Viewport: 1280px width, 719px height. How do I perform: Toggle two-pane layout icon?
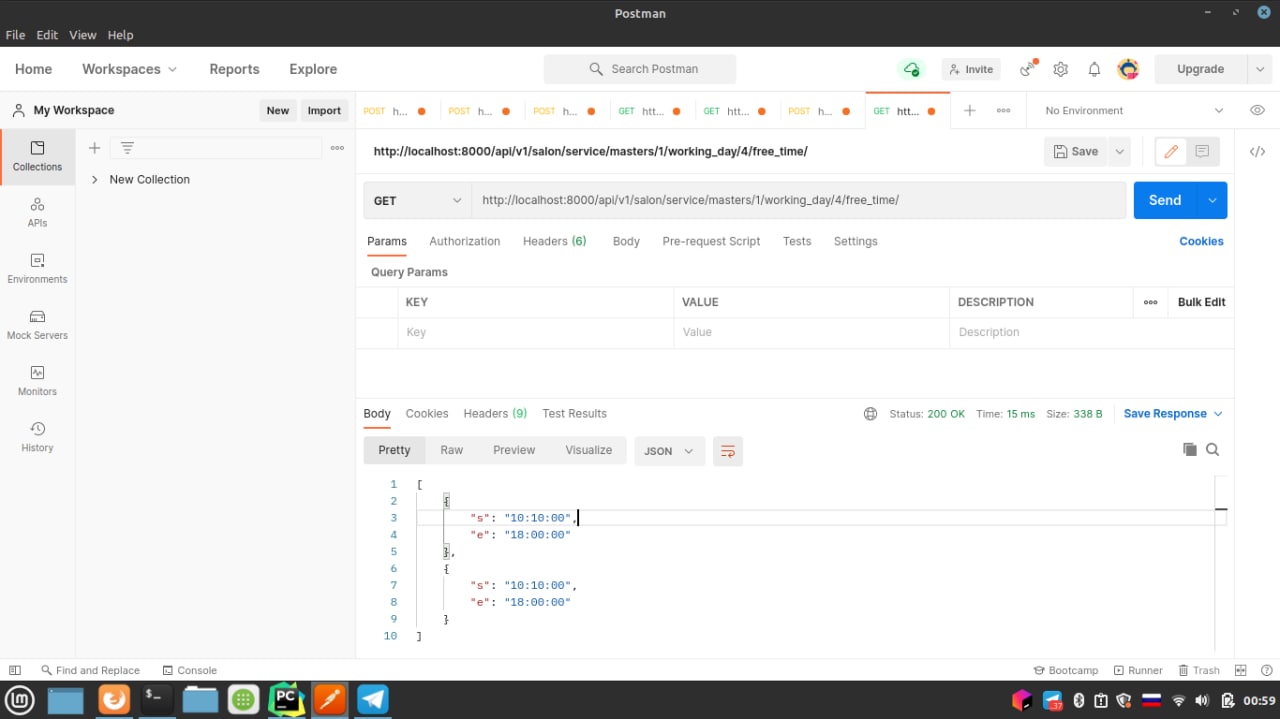pos(1240,670)
